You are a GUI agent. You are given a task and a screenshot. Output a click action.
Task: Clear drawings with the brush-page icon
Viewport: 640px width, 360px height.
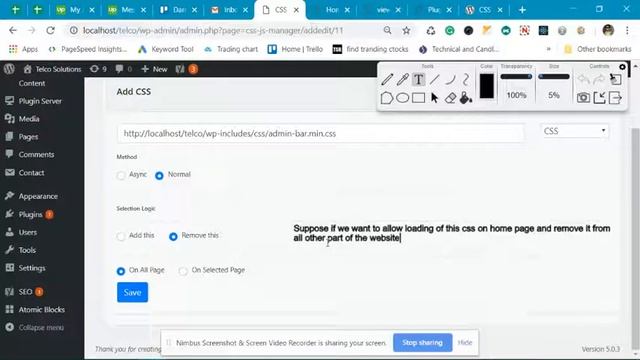click(x=615, y=79)
